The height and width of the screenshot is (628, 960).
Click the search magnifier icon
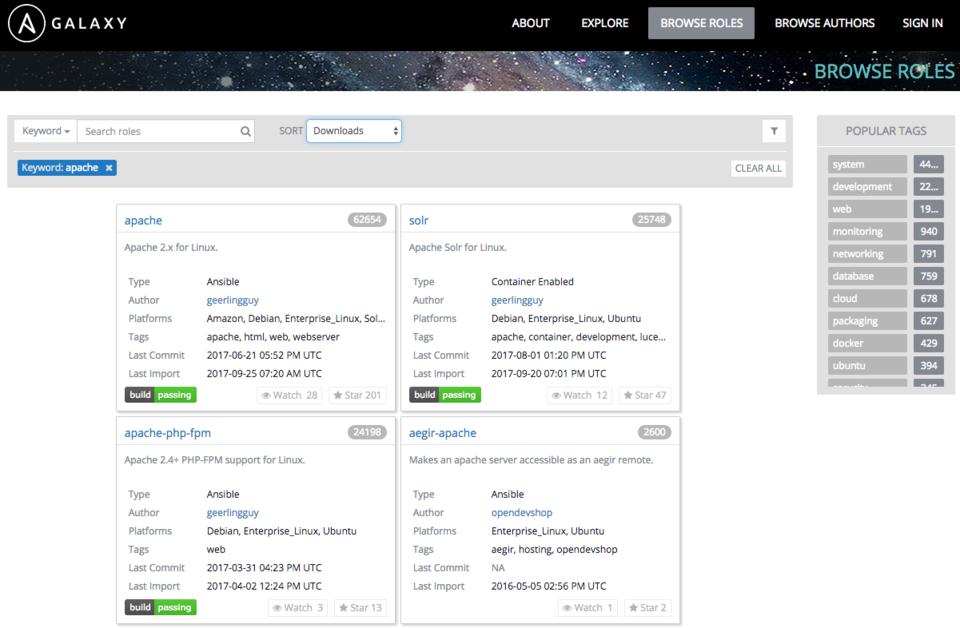click(246, 131)
